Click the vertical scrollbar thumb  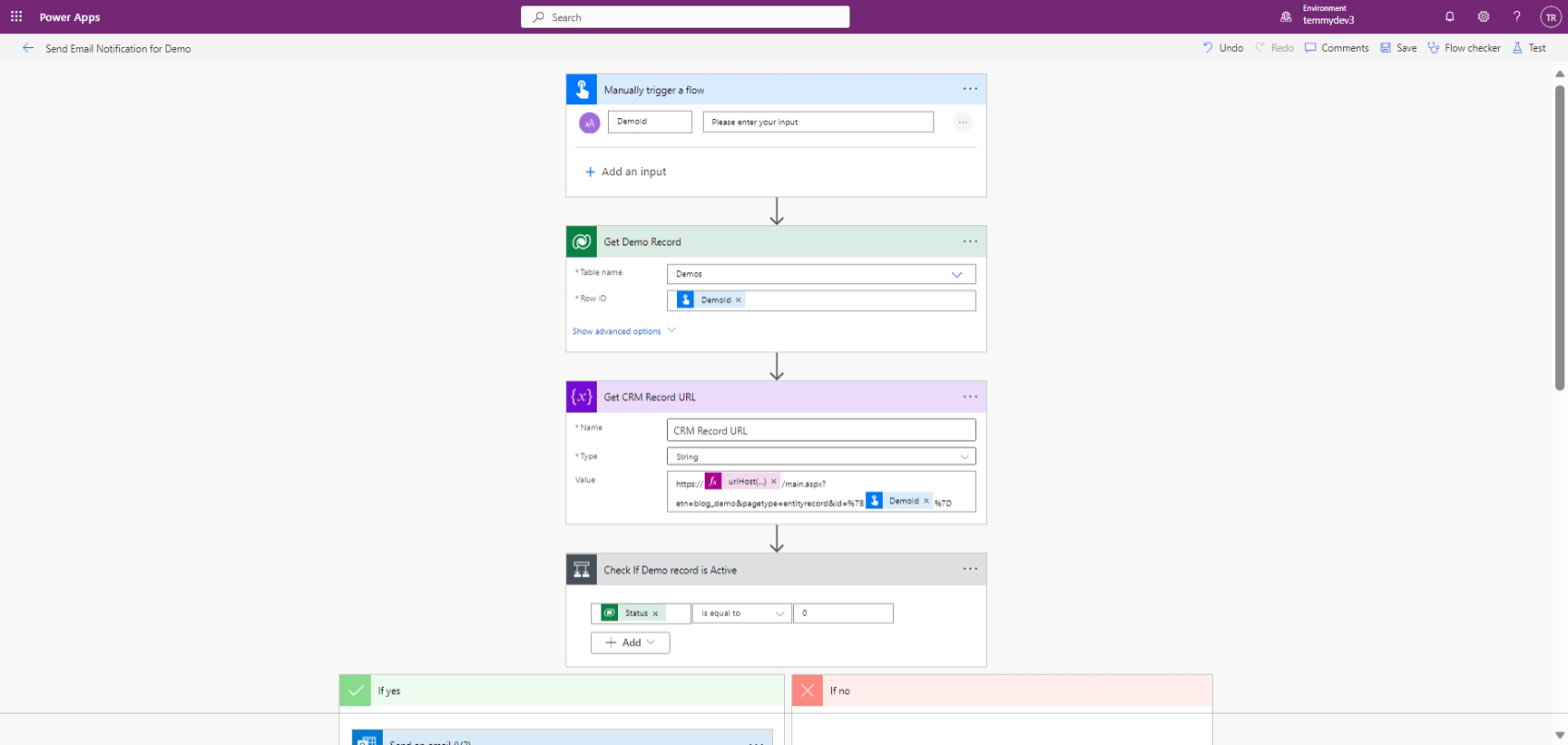(1560, 238)
